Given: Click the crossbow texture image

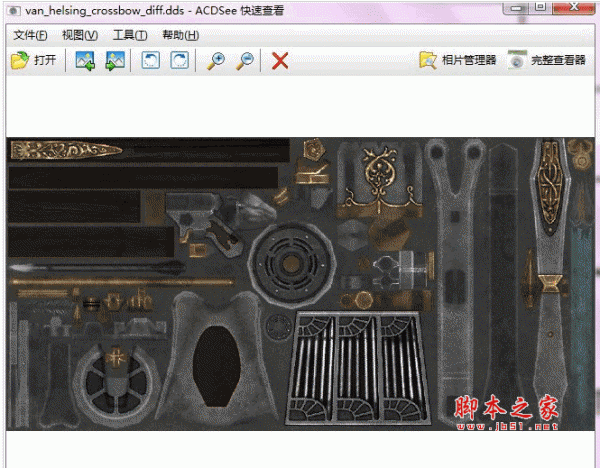Looking at the screenshot, I should (300, 284).
